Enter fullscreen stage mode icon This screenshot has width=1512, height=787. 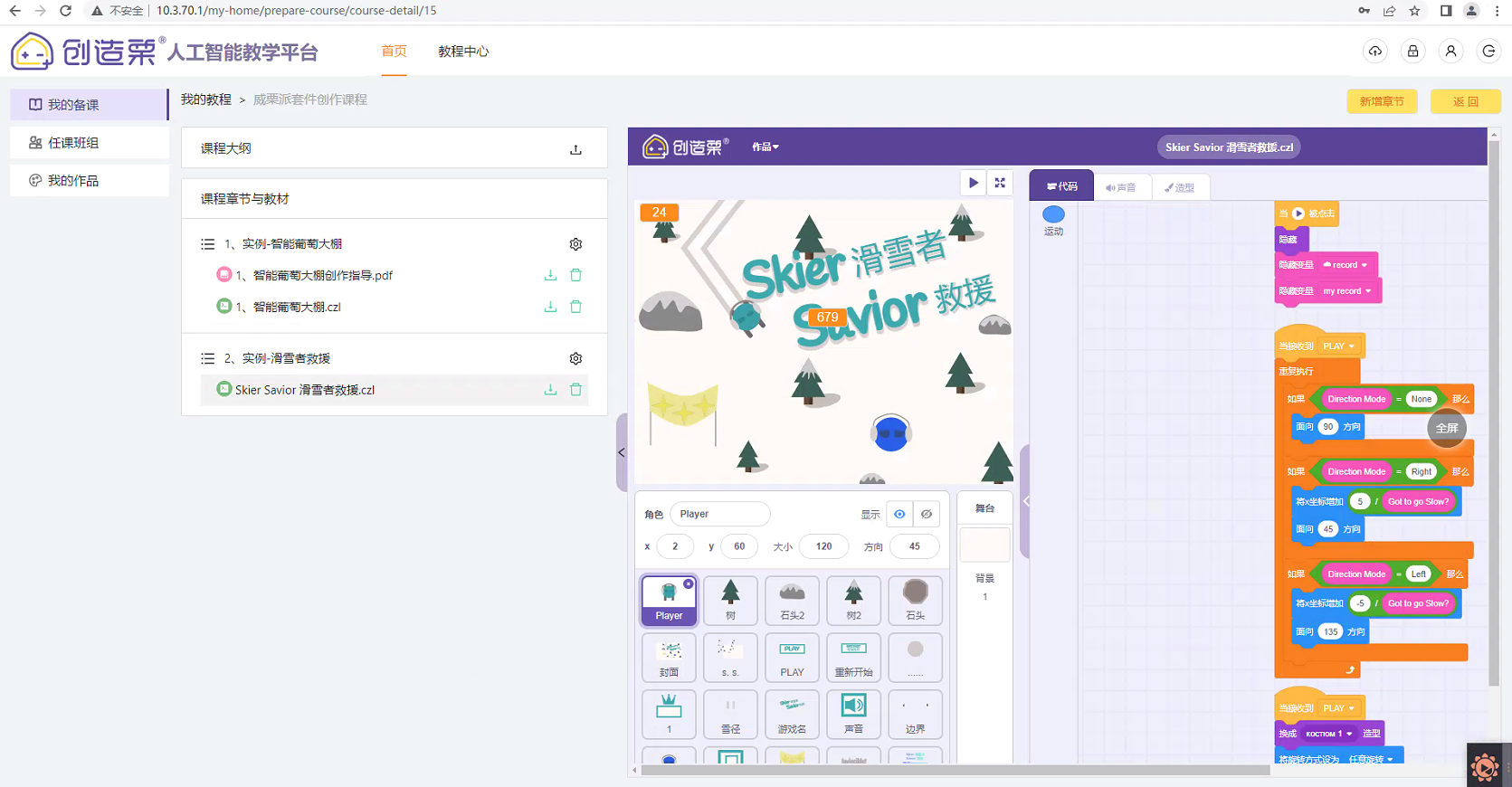[1000, 183]
